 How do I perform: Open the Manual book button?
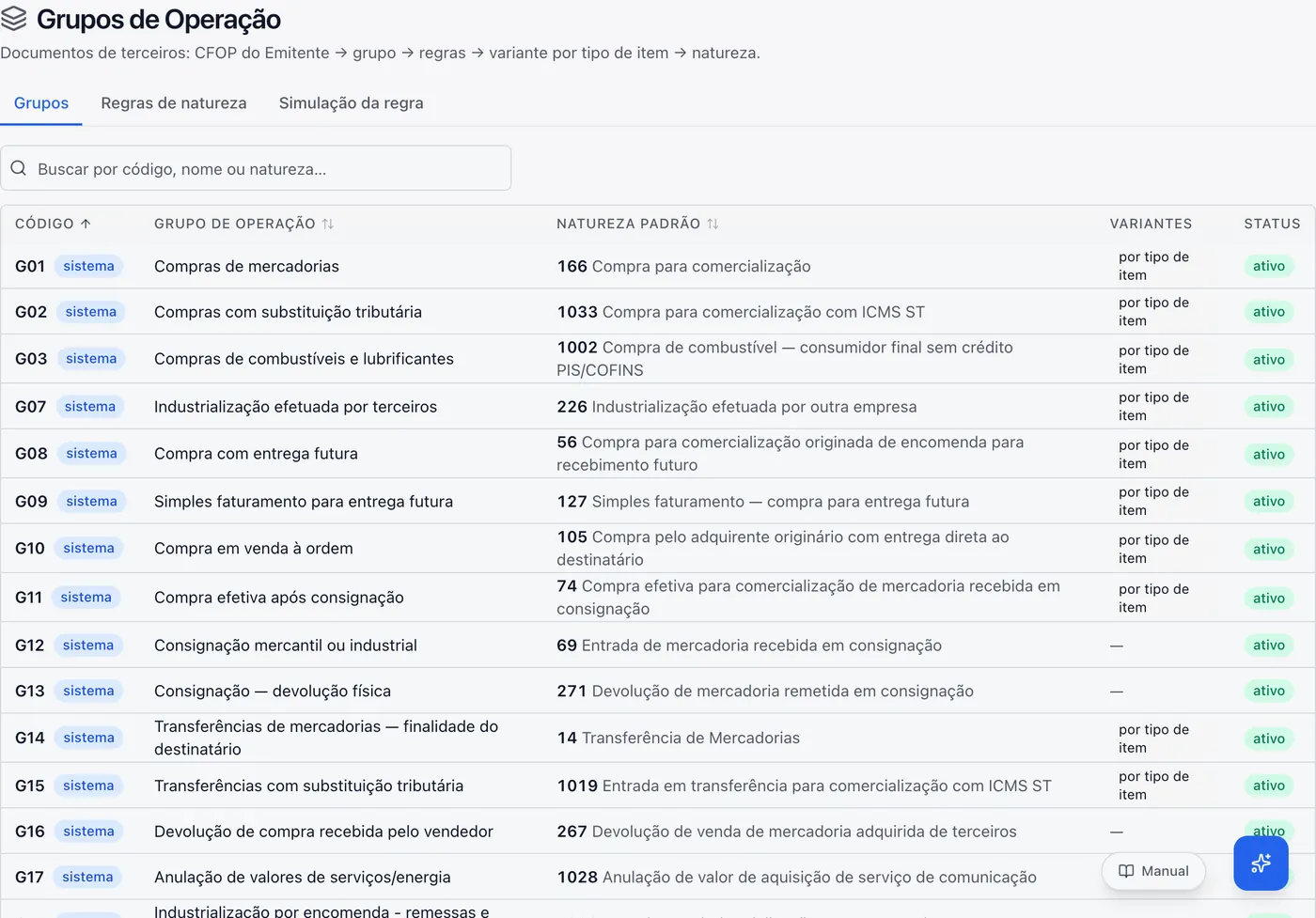(x=1153, y=871)
